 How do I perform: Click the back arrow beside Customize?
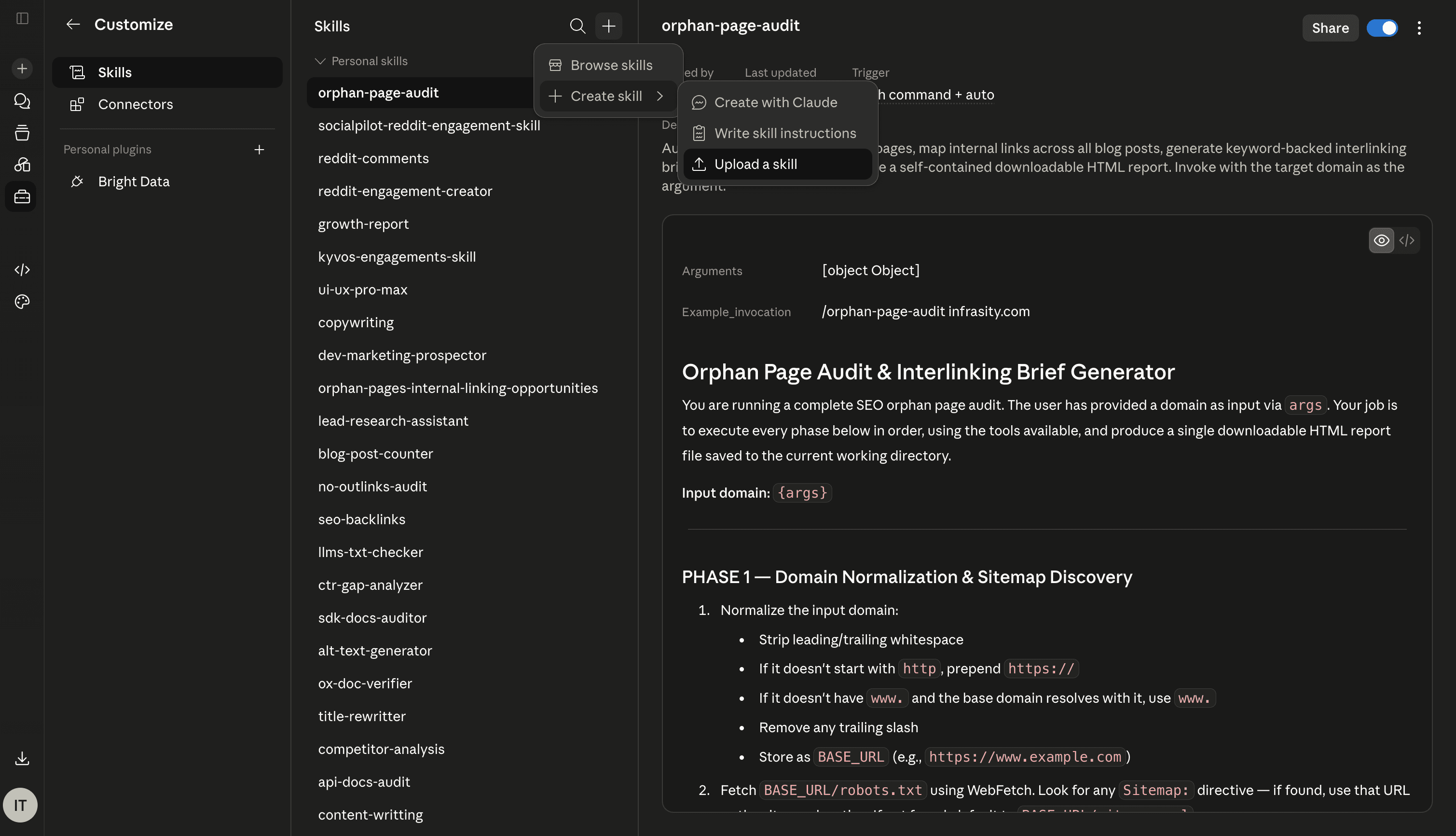tap(73, 24)
